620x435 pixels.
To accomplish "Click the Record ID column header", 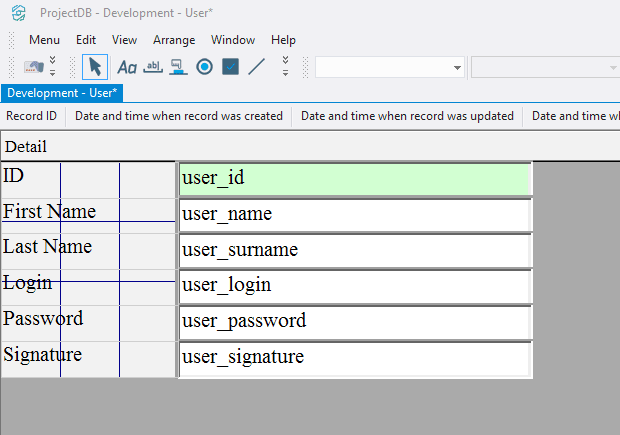I will pyautogui.click(x=31, y=116).
